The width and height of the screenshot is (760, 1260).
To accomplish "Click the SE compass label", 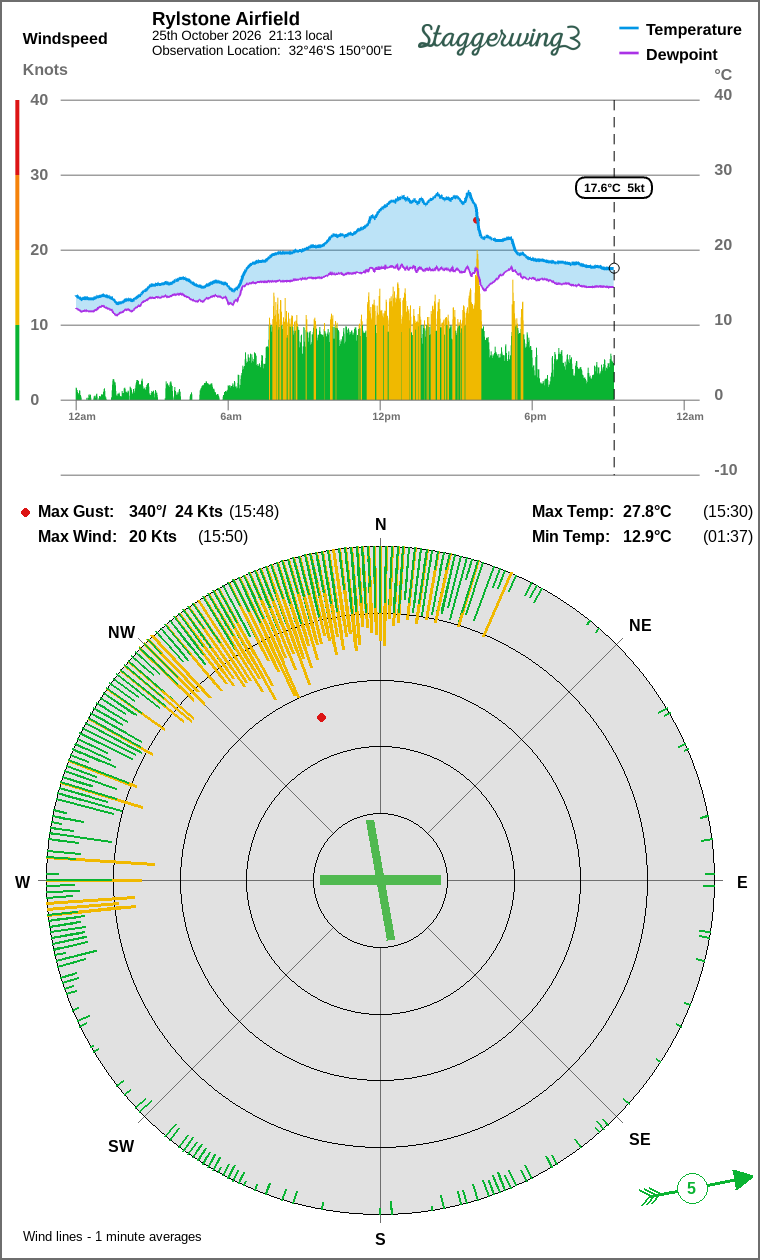I will (640, 1139).
